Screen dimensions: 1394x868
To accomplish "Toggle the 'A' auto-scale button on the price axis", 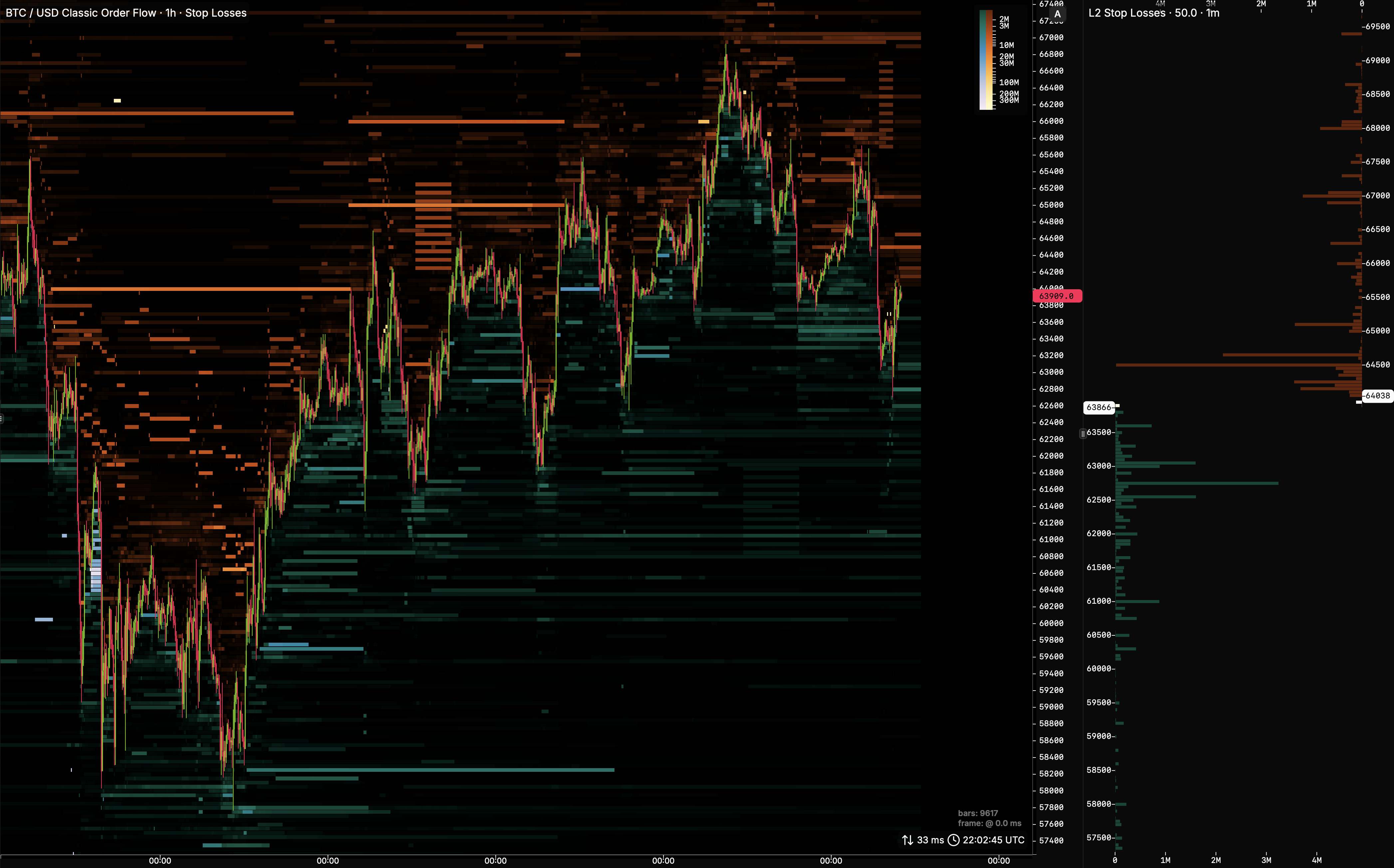I will pyautogui.click(x=1057, y=14).
